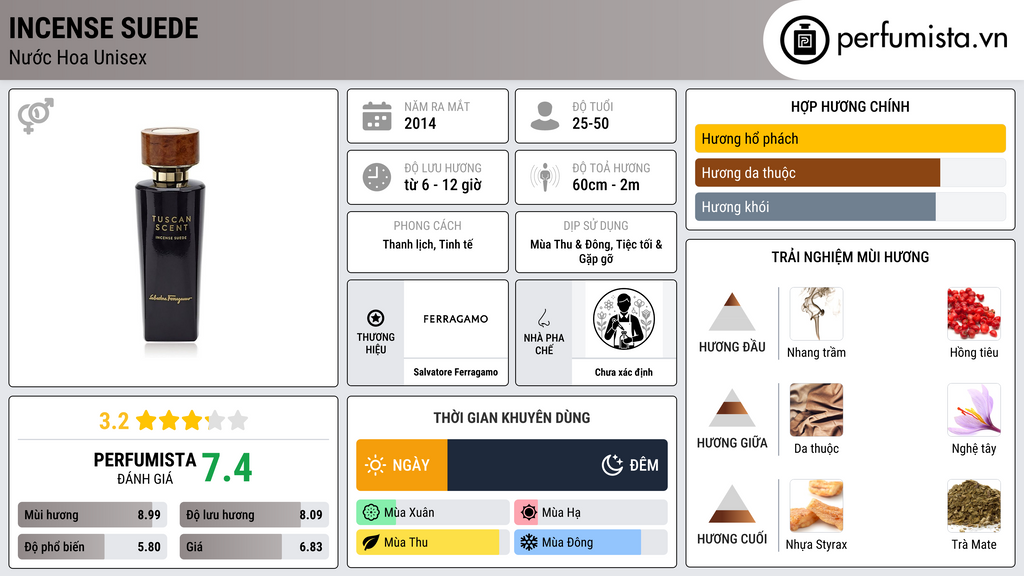Select the Hương da thuộc accord bar
Screen dimensions: 1024x576
coord(850,172)
